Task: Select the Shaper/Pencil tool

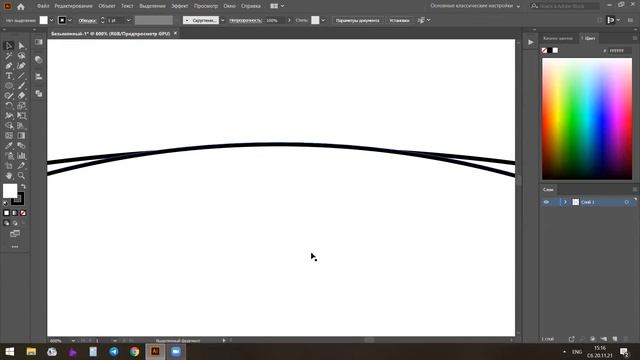Action: (9, 96)
